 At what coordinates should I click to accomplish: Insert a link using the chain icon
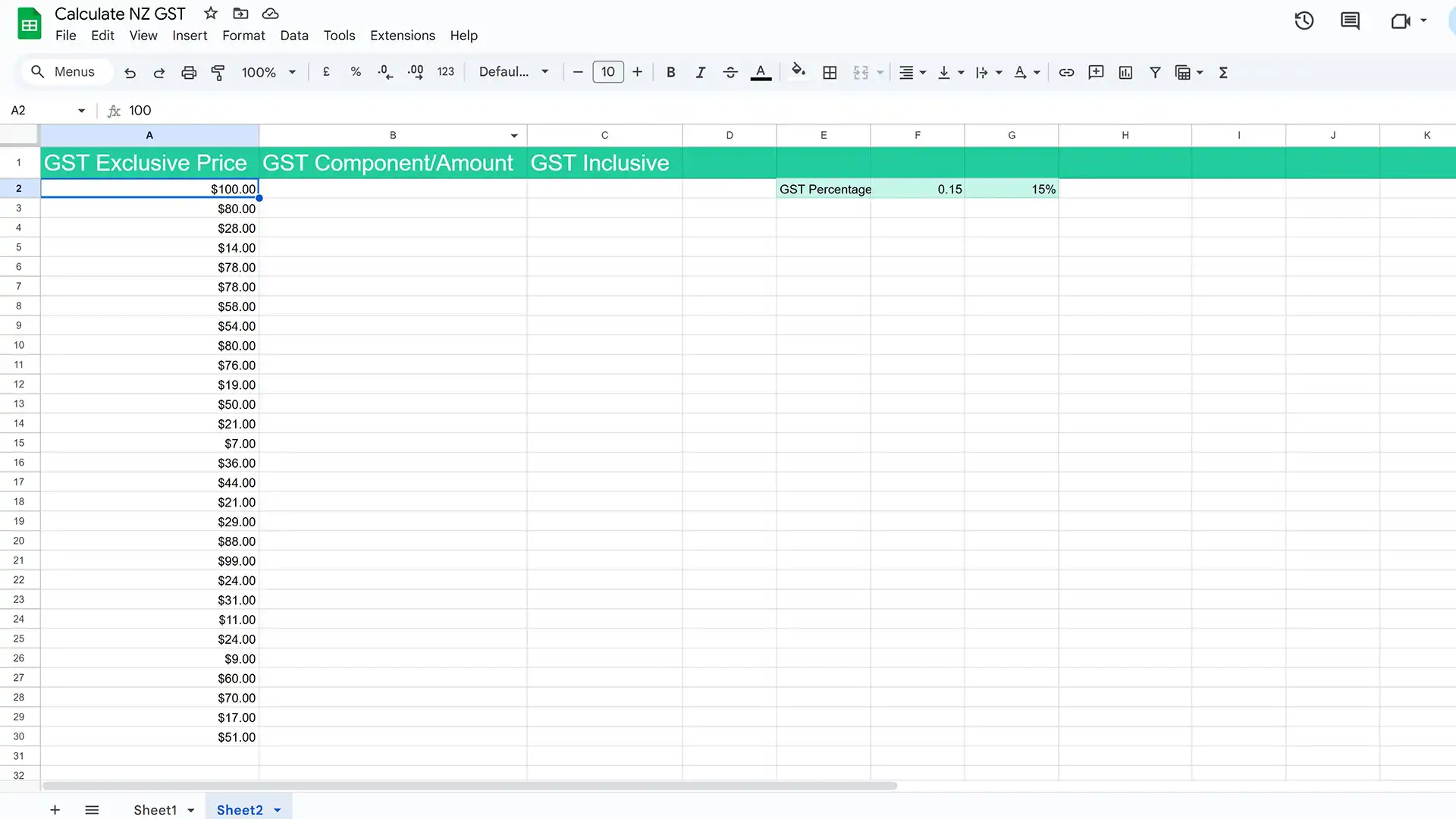(x=1066, y=73)
